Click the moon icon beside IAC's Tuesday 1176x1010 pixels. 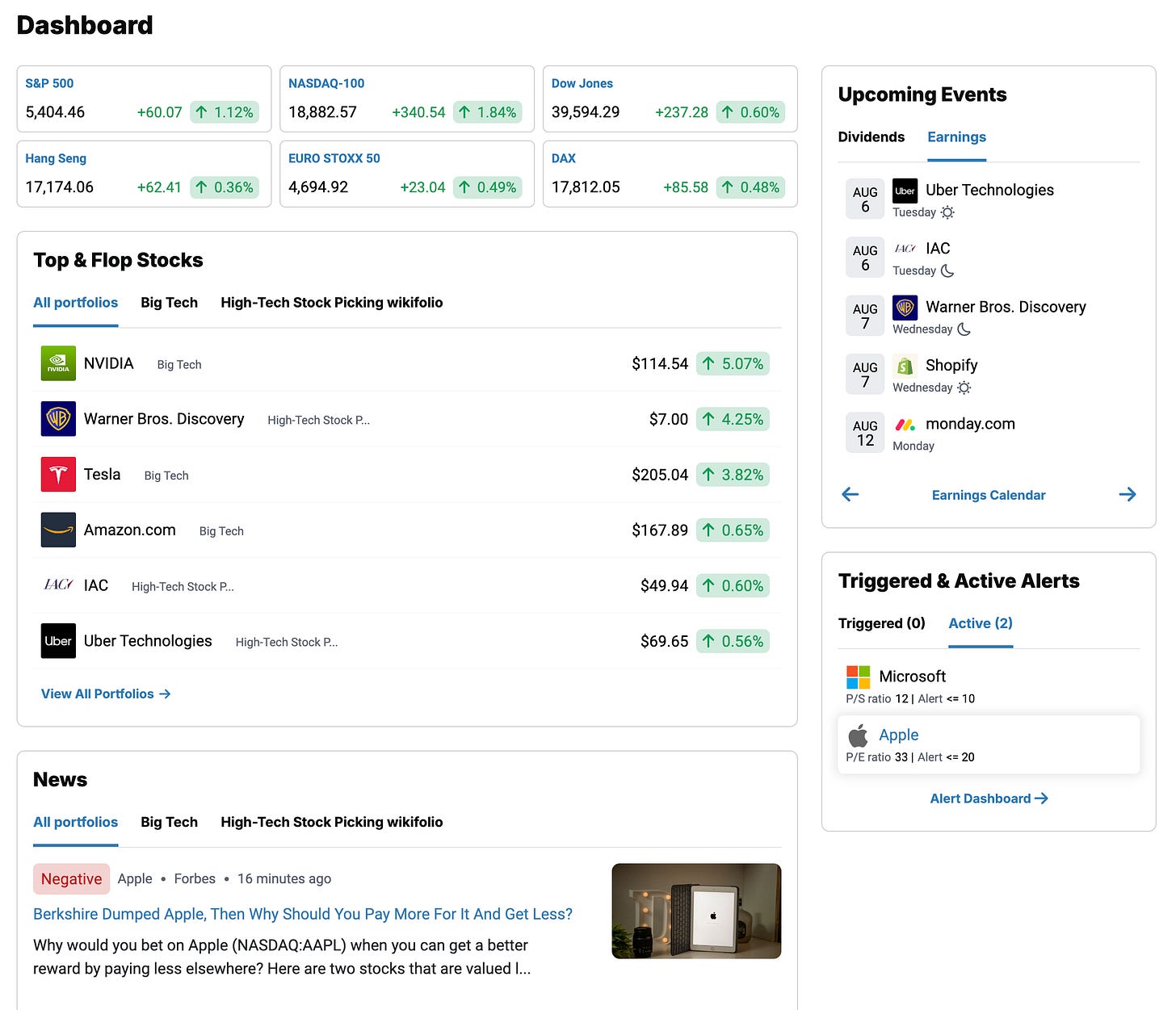(x=947, y=270)
